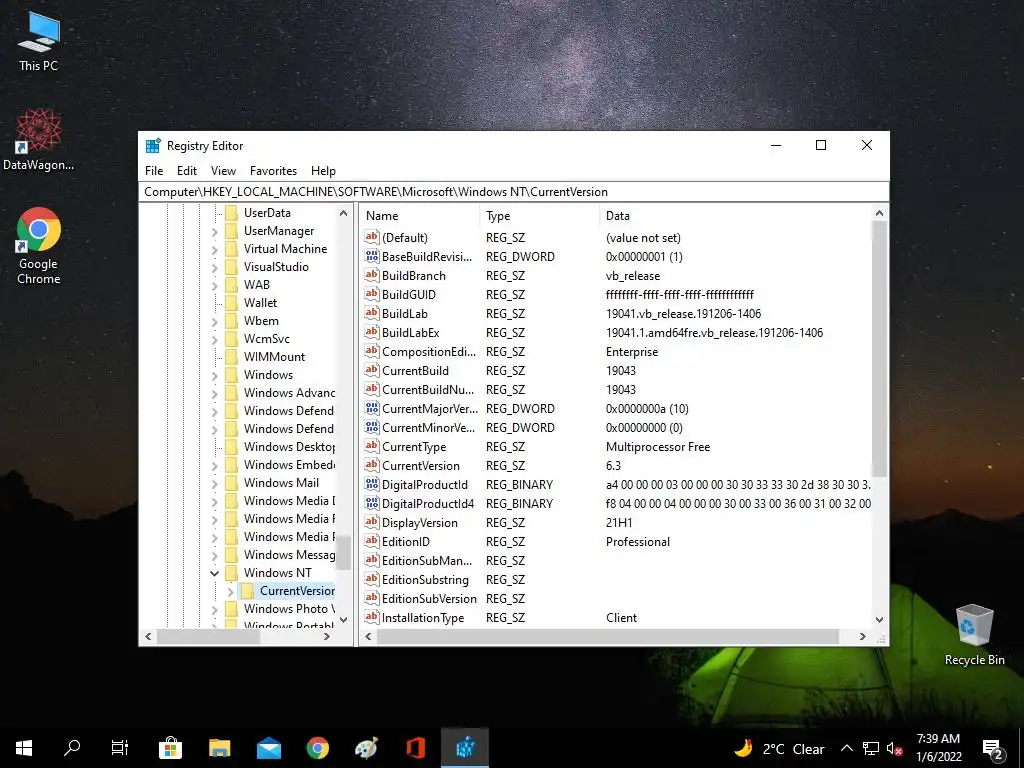Click the Windows Start button

point(24,748)
